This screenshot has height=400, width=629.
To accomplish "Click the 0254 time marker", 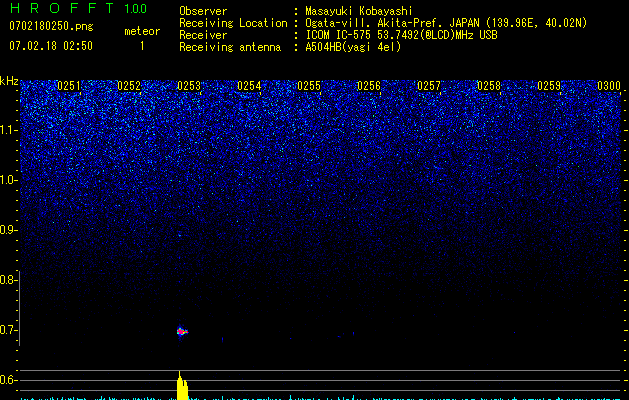I will coord(249,86).
